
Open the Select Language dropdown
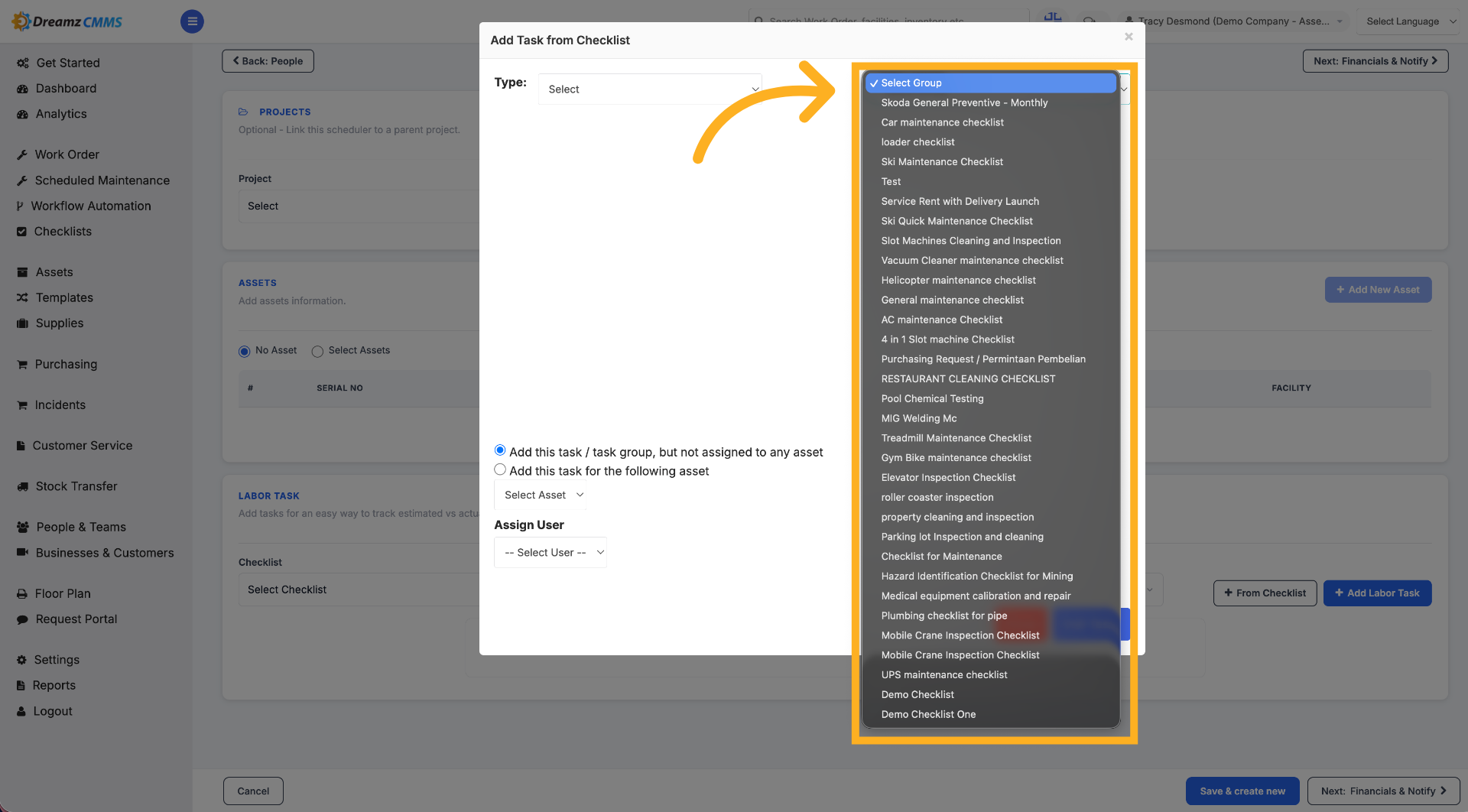tap(1411, 21)
